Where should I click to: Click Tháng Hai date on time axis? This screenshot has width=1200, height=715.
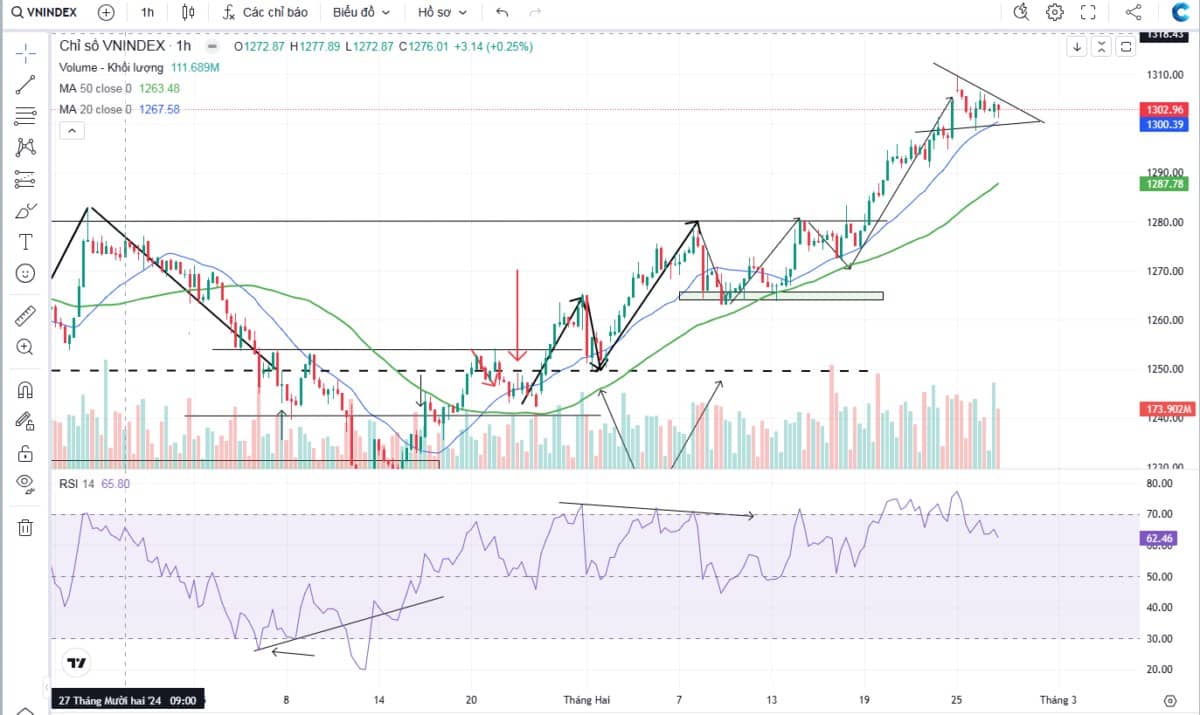587,700
